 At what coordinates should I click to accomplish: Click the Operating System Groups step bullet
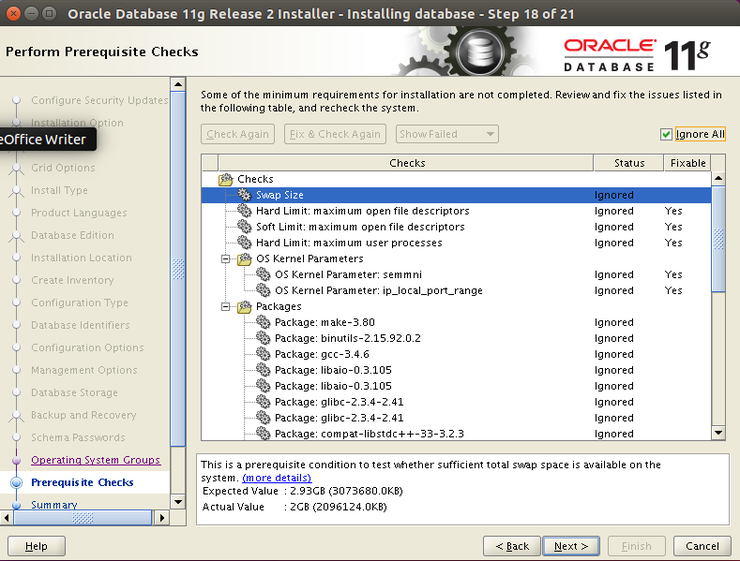point(17,460)
